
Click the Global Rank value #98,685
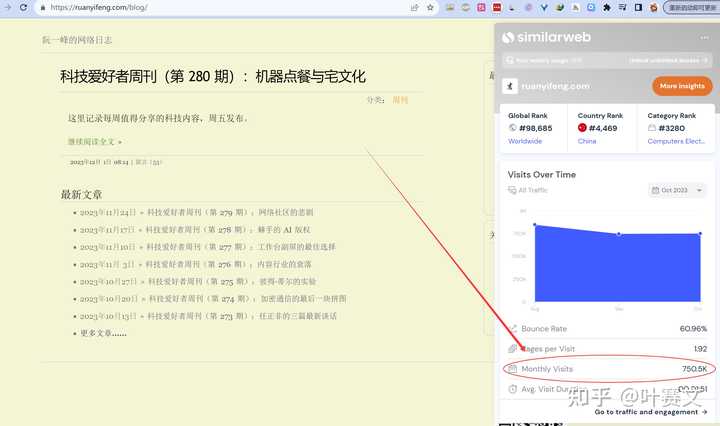(535, 128)
